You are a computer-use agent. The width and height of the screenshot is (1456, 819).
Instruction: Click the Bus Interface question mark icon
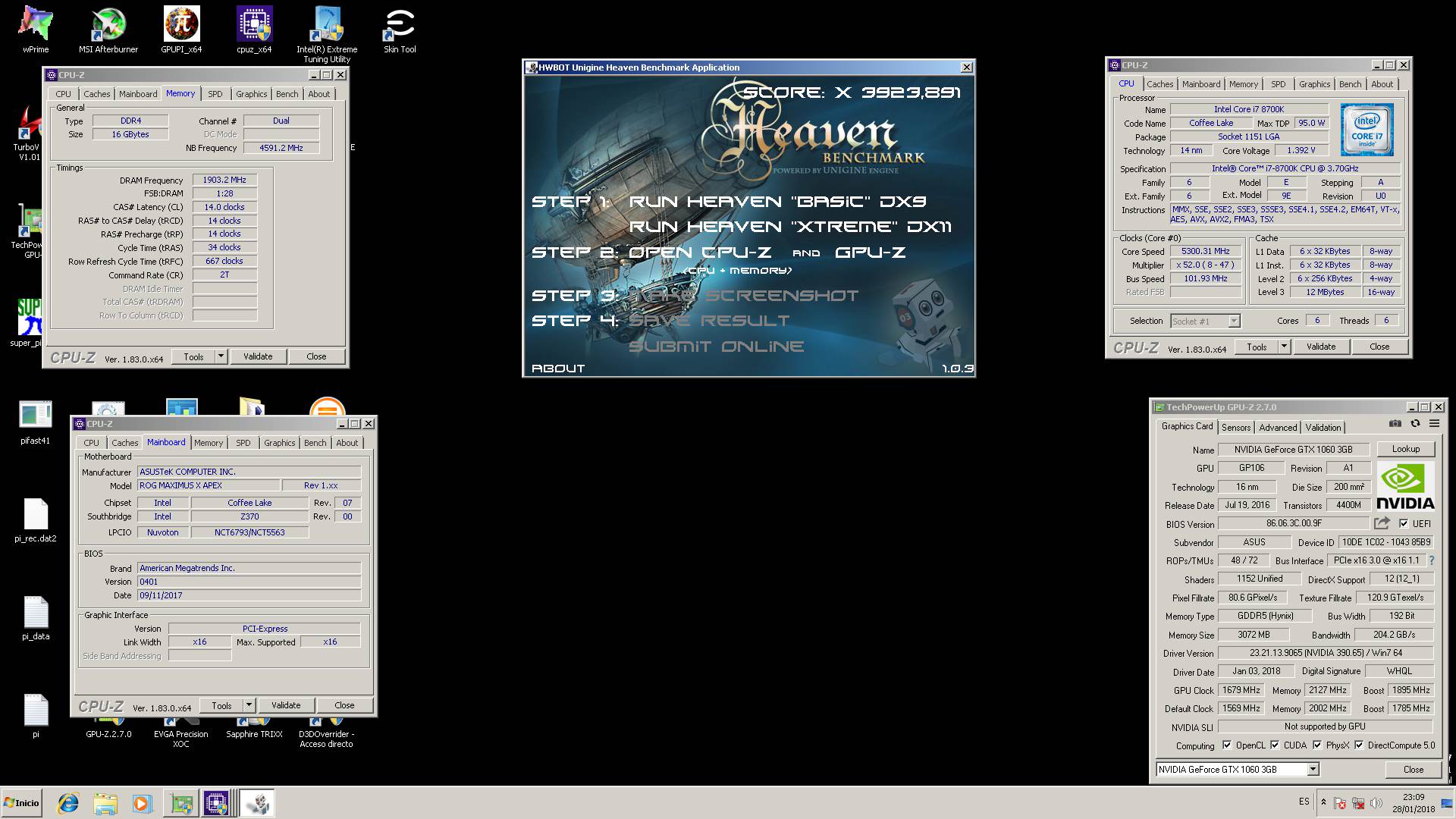click(1432, 560)
